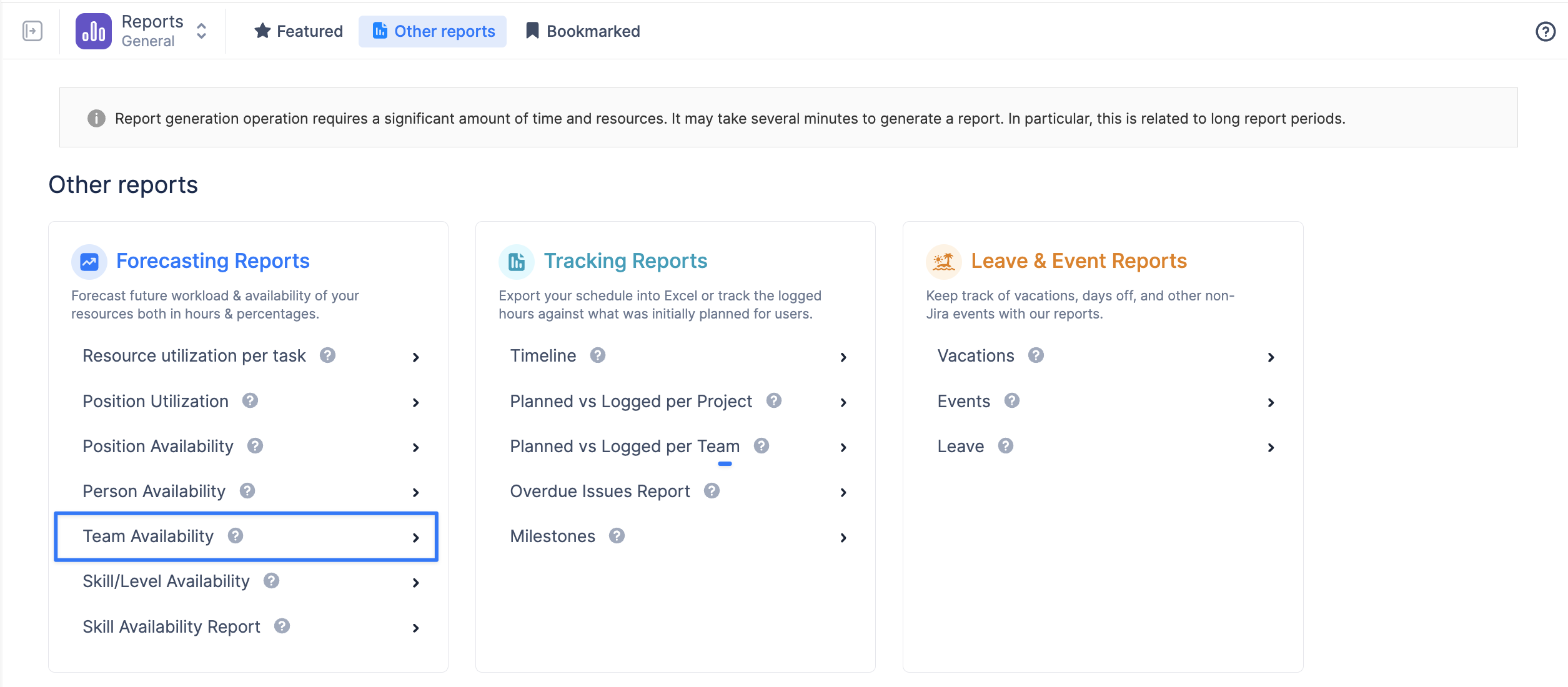Expand the collapsed sidebar panel icon
Image resolution: width=1568 pixels, height=687 pixels.
point(32,31)
